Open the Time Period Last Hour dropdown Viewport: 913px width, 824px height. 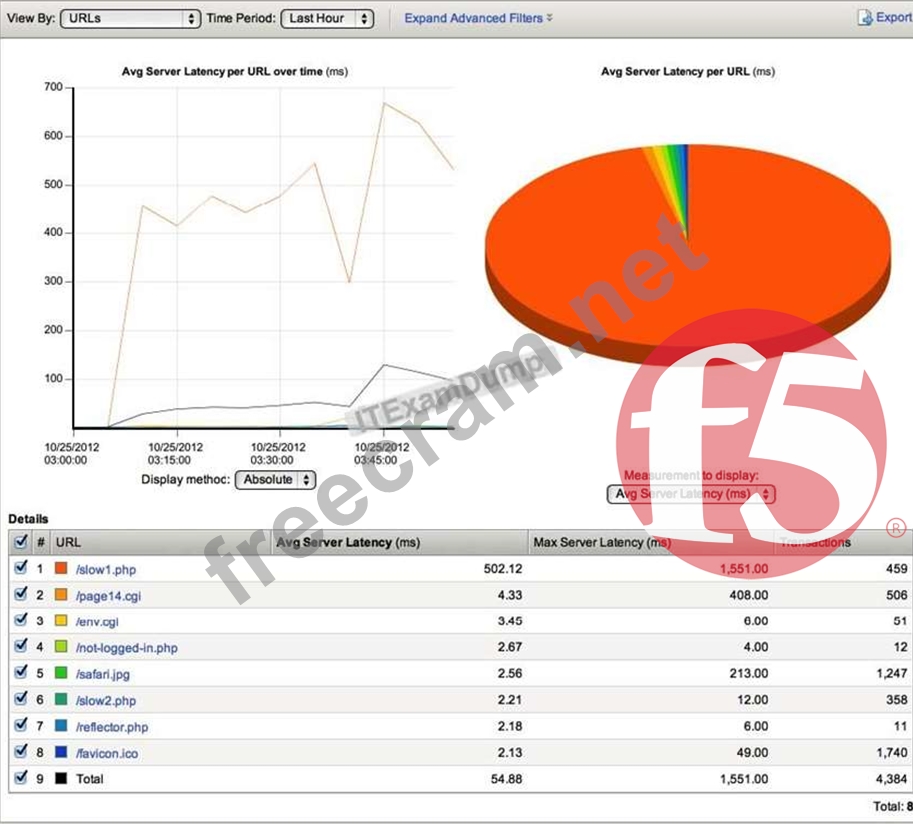(327, 19)
